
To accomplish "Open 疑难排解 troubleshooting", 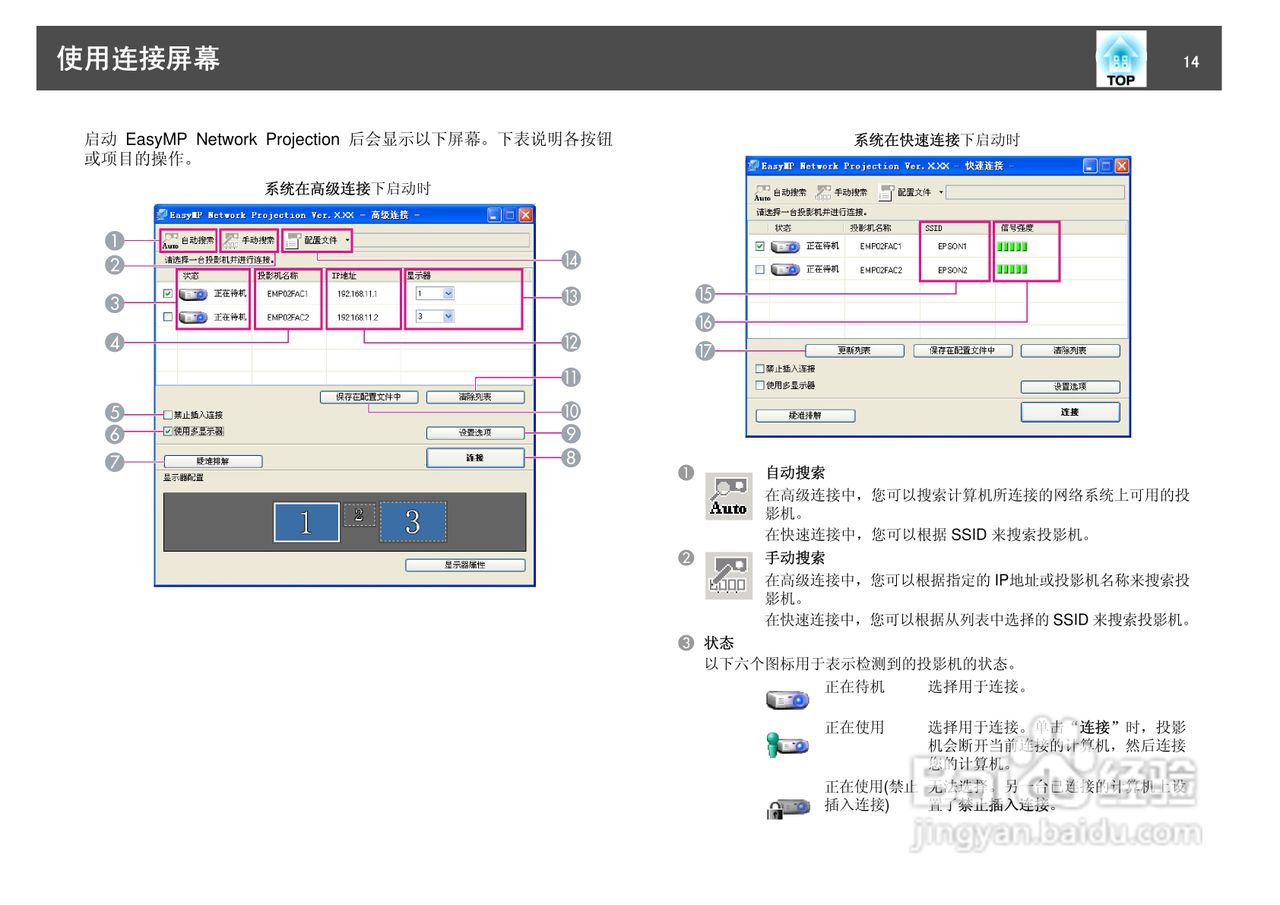I will point(214,461).
